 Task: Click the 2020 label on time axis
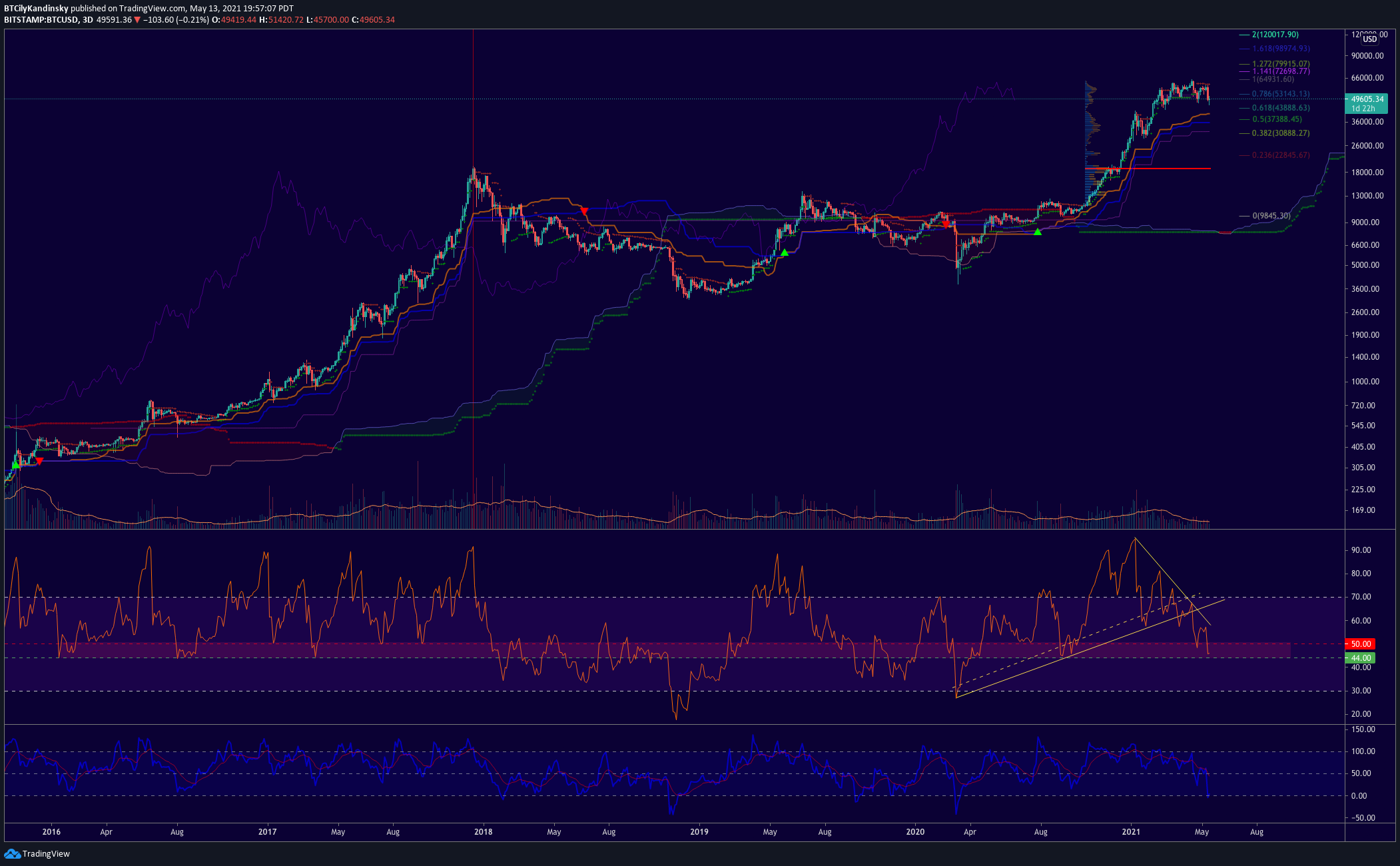[915, 832]
